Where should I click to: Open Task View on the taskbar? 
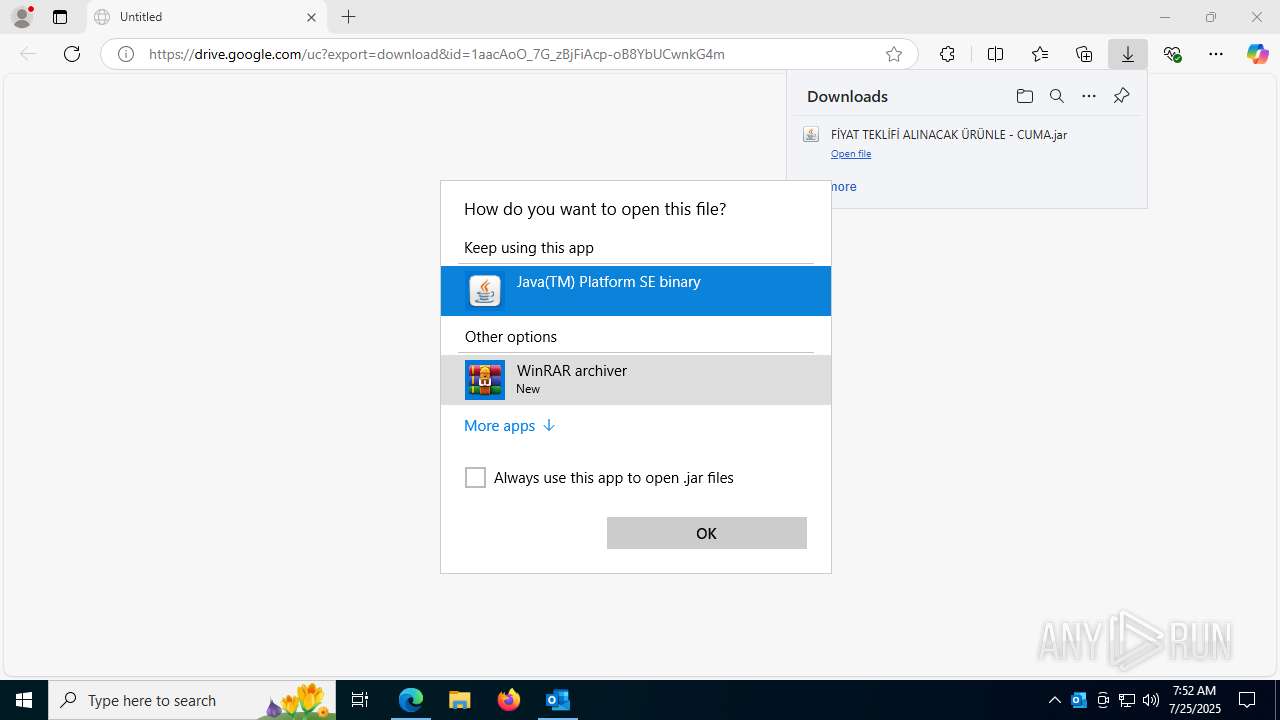pos(360,700)
